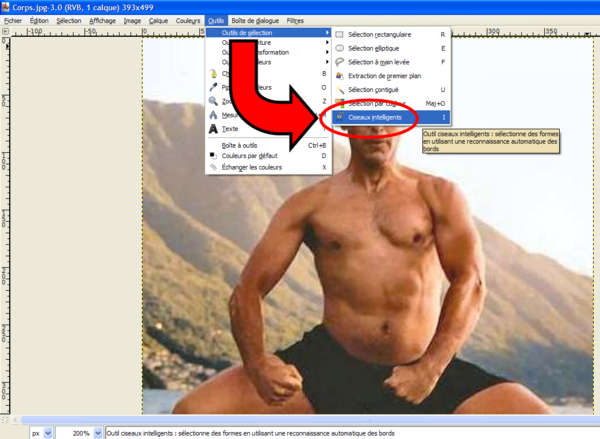Expand the Outils de transformation submenu arrow
Image resolution: width=600 pixels, height=439 pixels.
pyautogui.click(x=327, y=52)
